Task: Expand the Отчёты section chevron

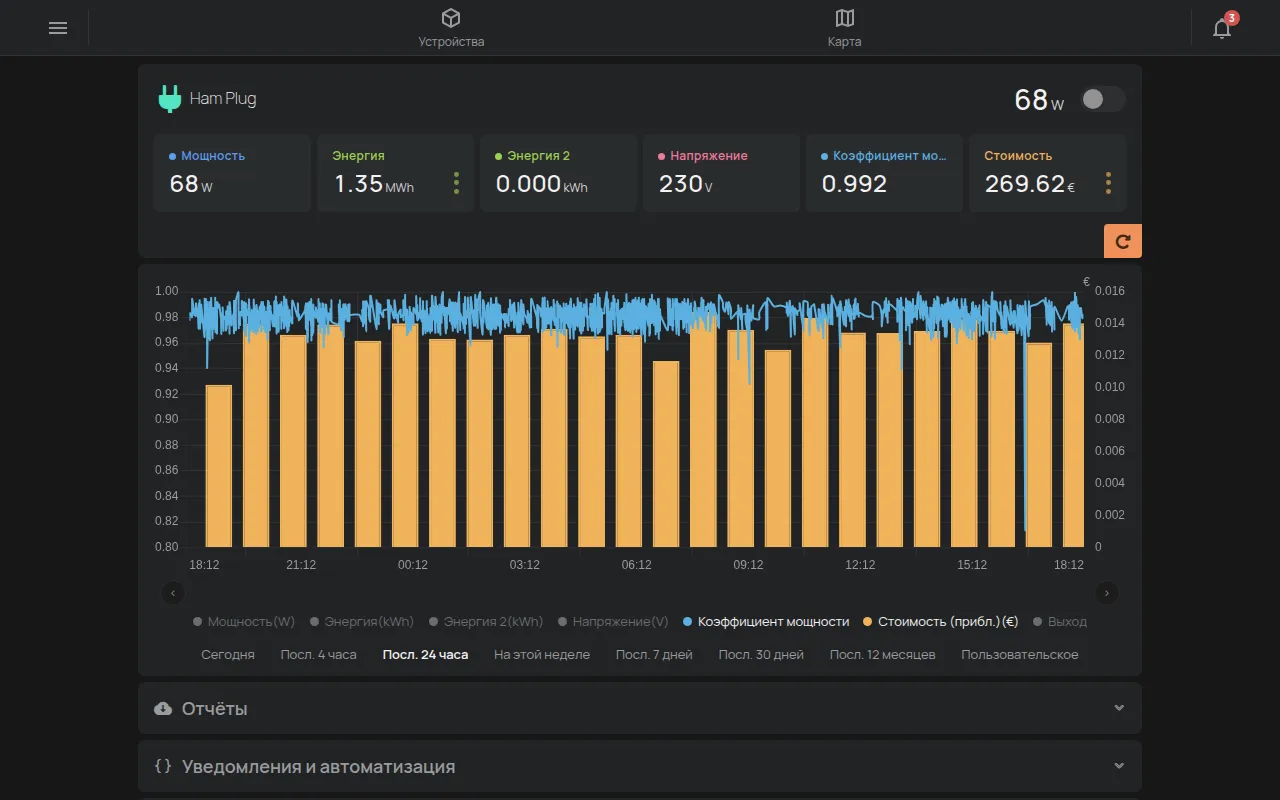Action: point(1119,708)
